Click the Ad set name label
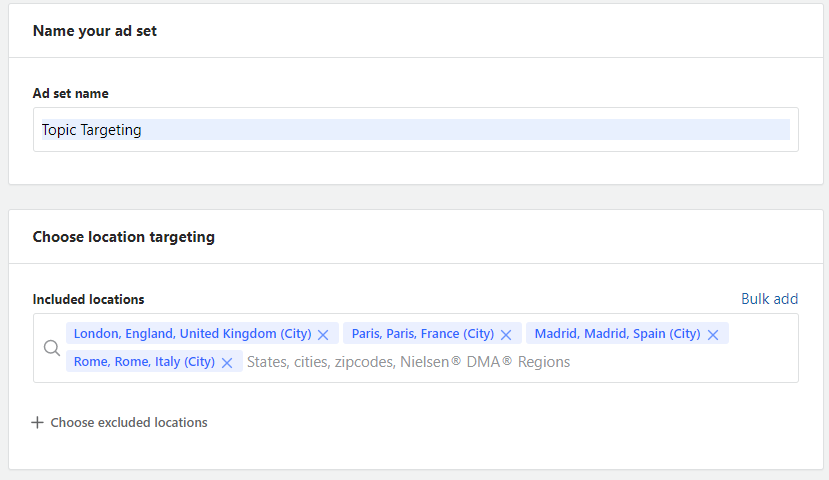 [x=70, y=94]
